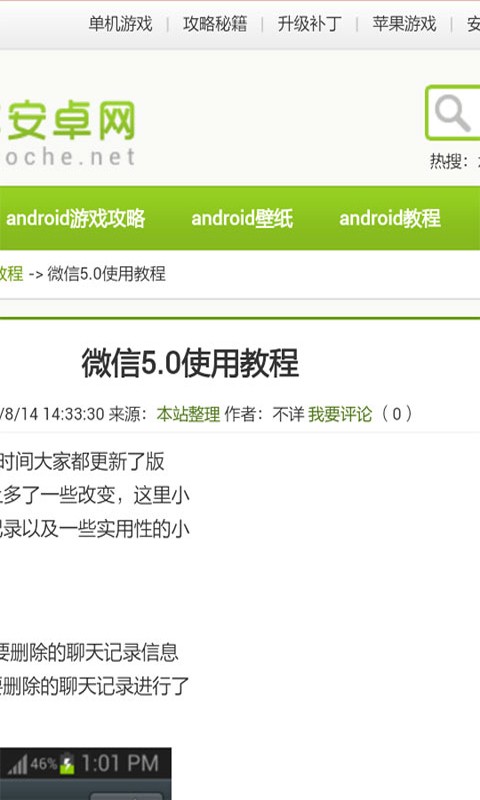Viewport: 480px width, 800px height.
Task: Click the battery icon in embedded screenshot
Action: [67, 764]
